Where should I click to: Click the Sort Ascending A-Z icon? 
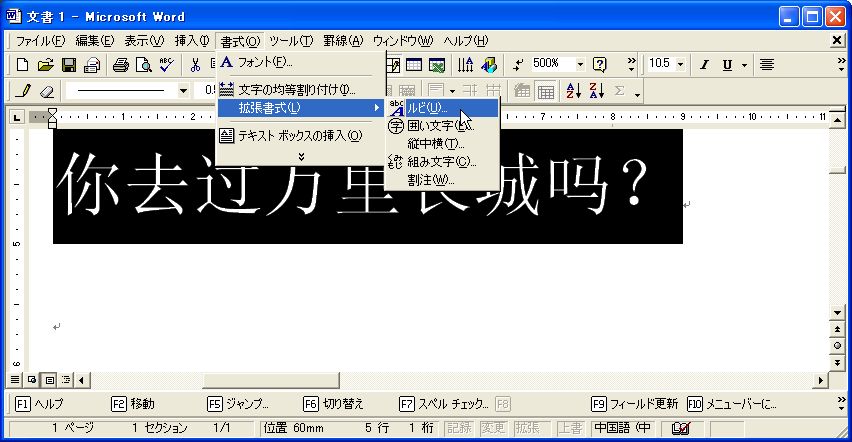[x=574, y=91]
